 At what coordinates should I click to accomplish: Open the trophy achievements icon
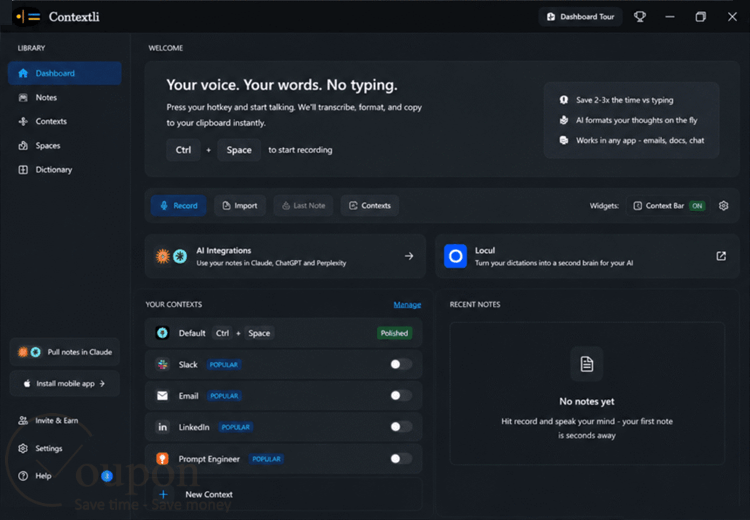[x=640, y=17]
